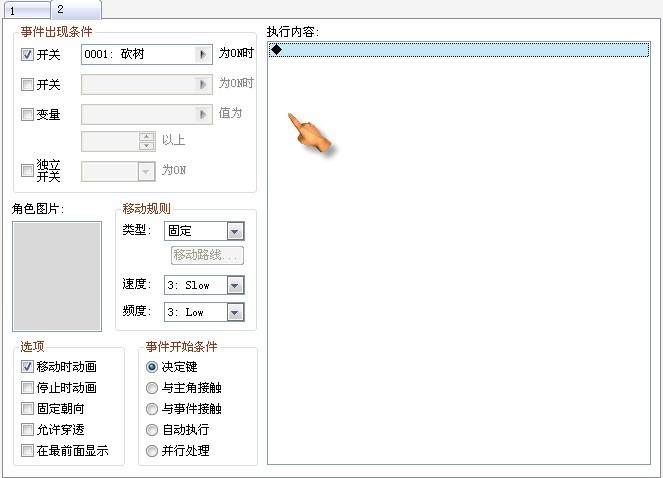The width and height of the screenshot is (663, 478).
Task: Uncheck the first 开关 condition checkbox
Action: click(x=27, y=55)
